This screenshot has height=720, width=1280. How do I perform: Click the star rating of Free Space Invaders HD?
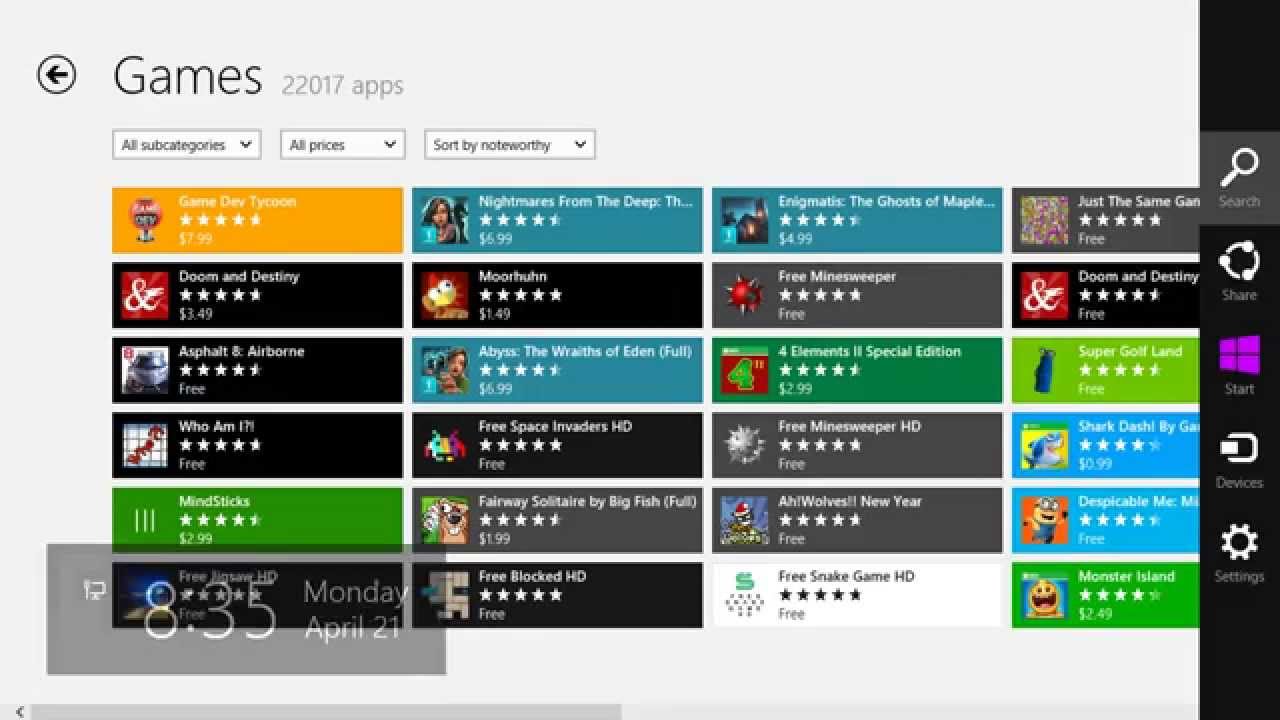point(520,445)
